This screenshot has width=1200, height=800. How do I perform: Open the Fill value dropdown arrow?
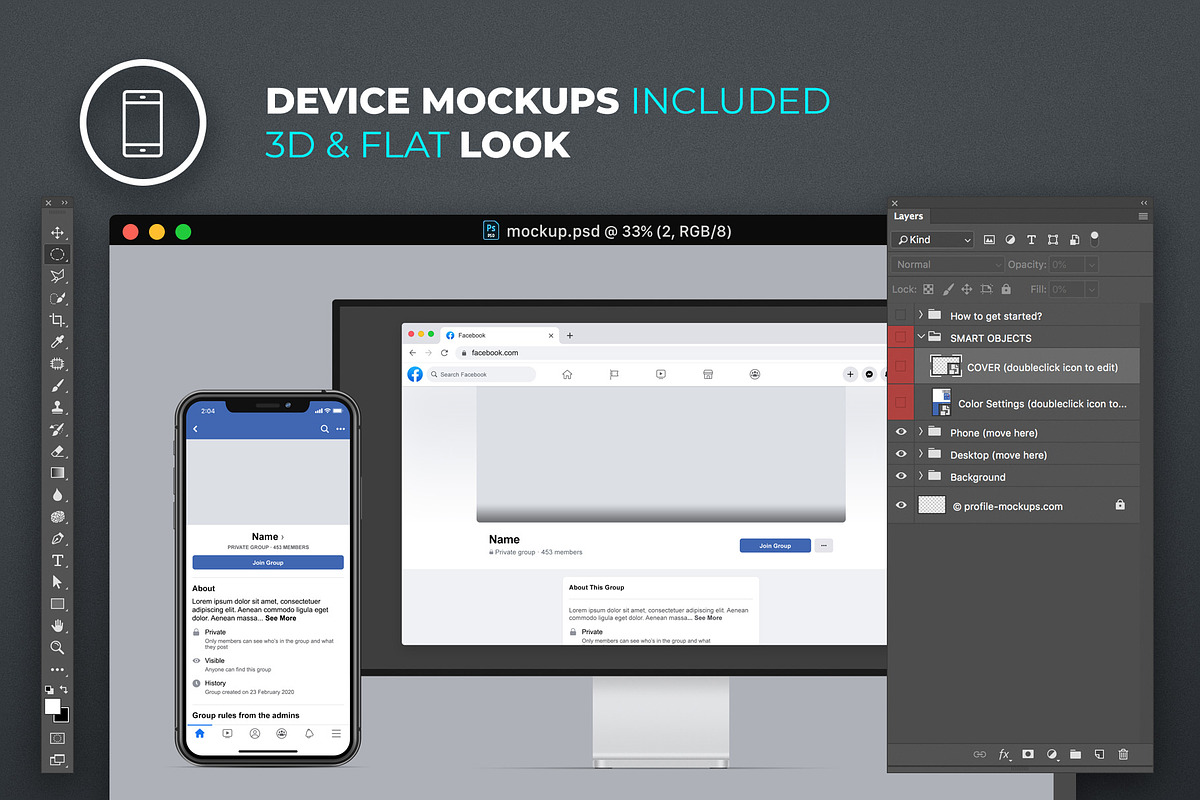pyautogui.click(x=1091, y=289)
